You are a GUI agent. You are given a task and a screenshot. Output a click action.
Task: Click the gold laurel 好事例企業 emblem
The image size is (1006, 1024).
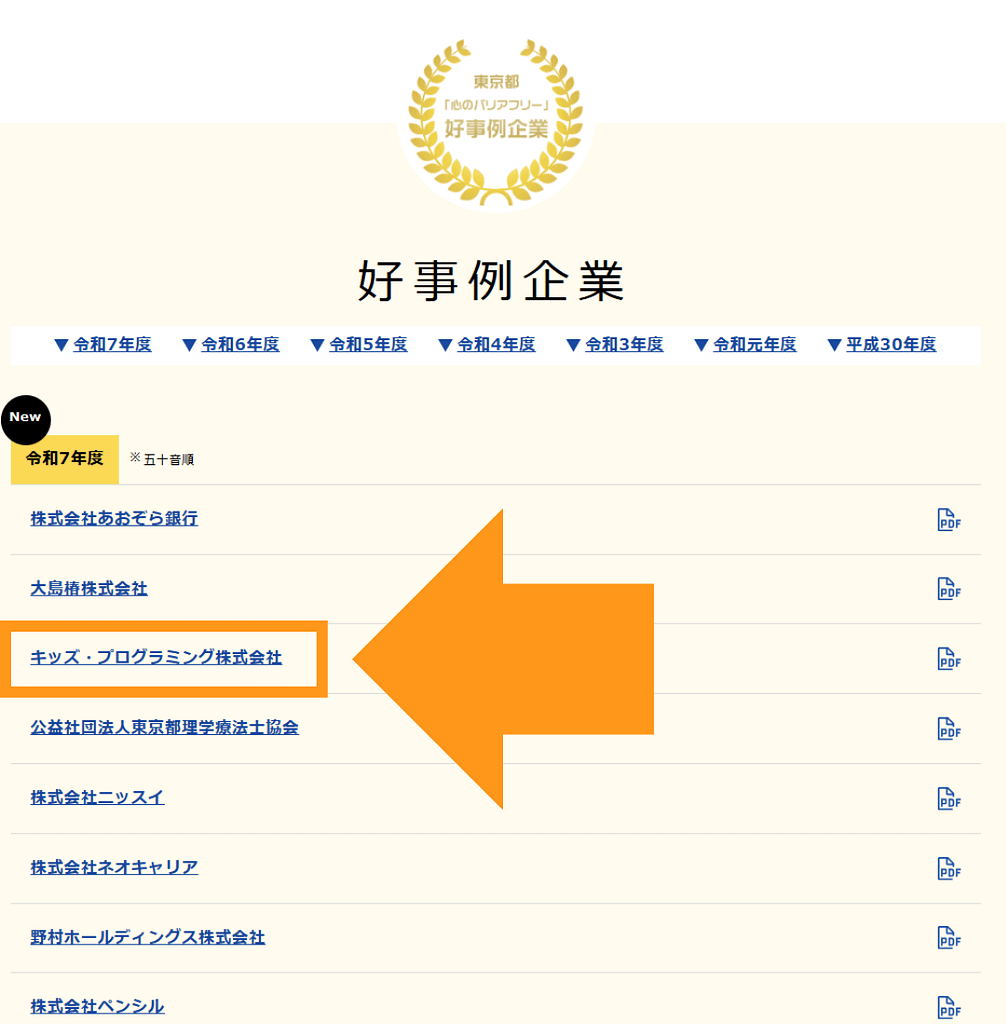click(496, 120)
